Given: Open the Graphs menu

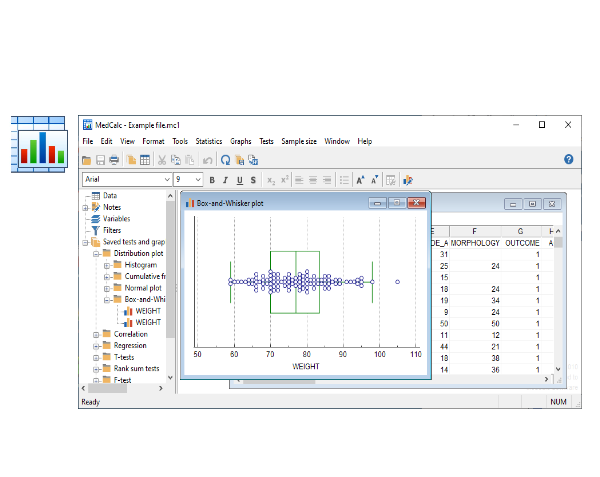Looking at the screenshot, I should [240, 141].
